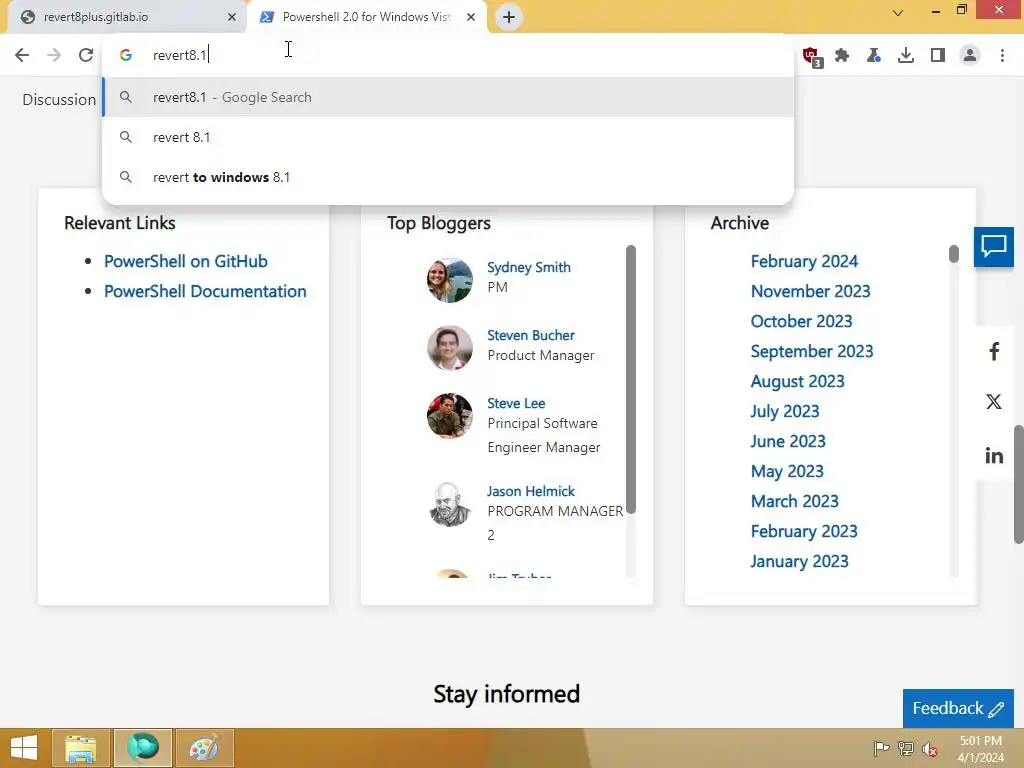This screenshot has height=768, width=1024.
Task: Open the tab search chevron
Action: 898,12
